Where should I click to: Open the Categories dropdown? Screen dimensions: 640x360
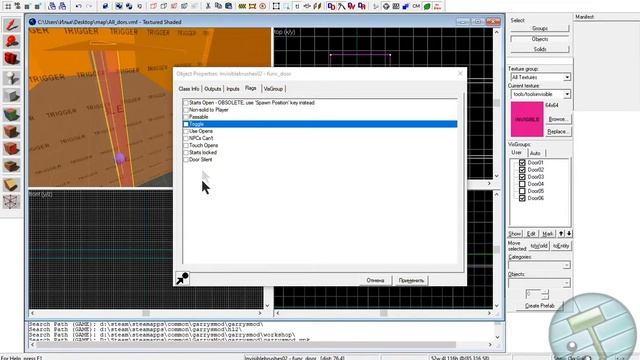567,265
